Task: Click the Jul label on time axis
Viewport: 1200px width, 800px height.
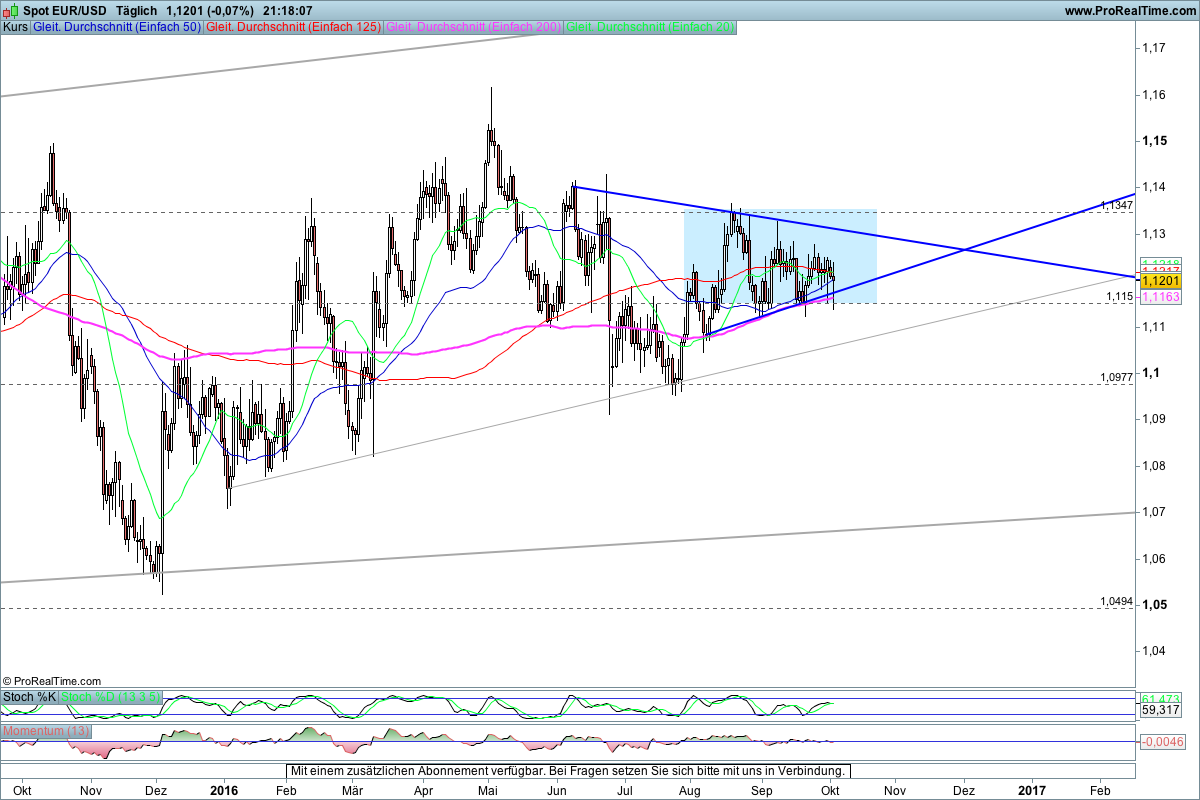Action: [625, 789]
